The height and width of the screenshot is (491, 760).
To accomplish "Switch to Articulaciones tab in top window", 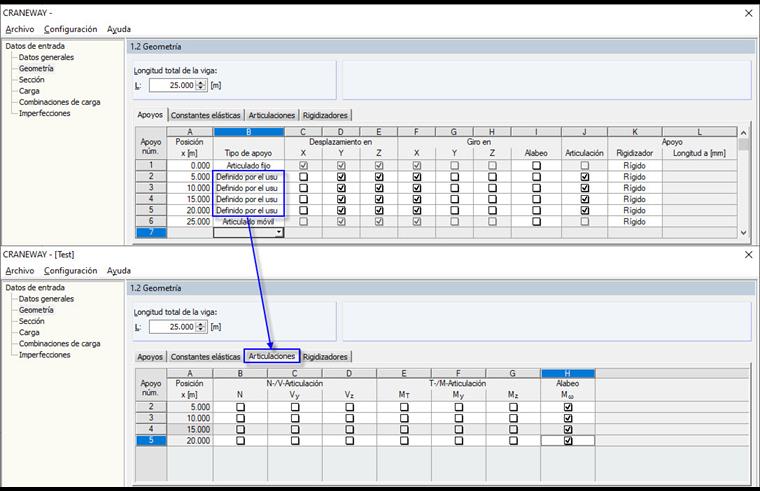I will [271, 115].
